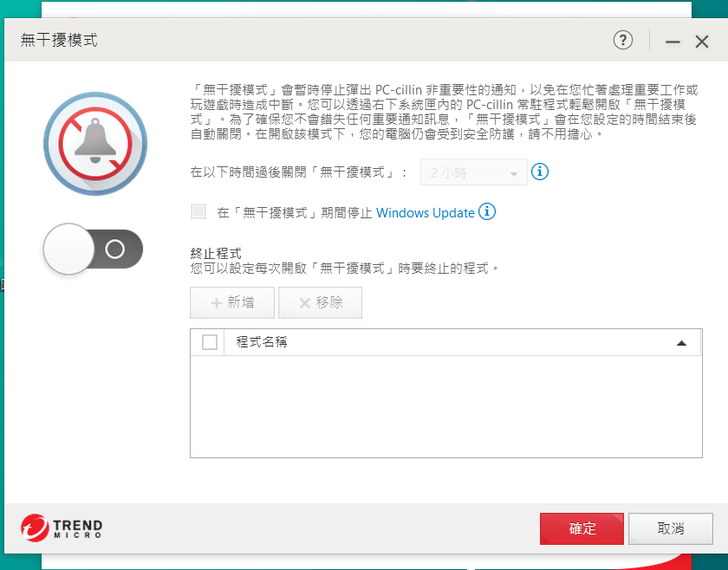Click the 新增 add program button
728x570 pixels.
click(x=232, y=303)
